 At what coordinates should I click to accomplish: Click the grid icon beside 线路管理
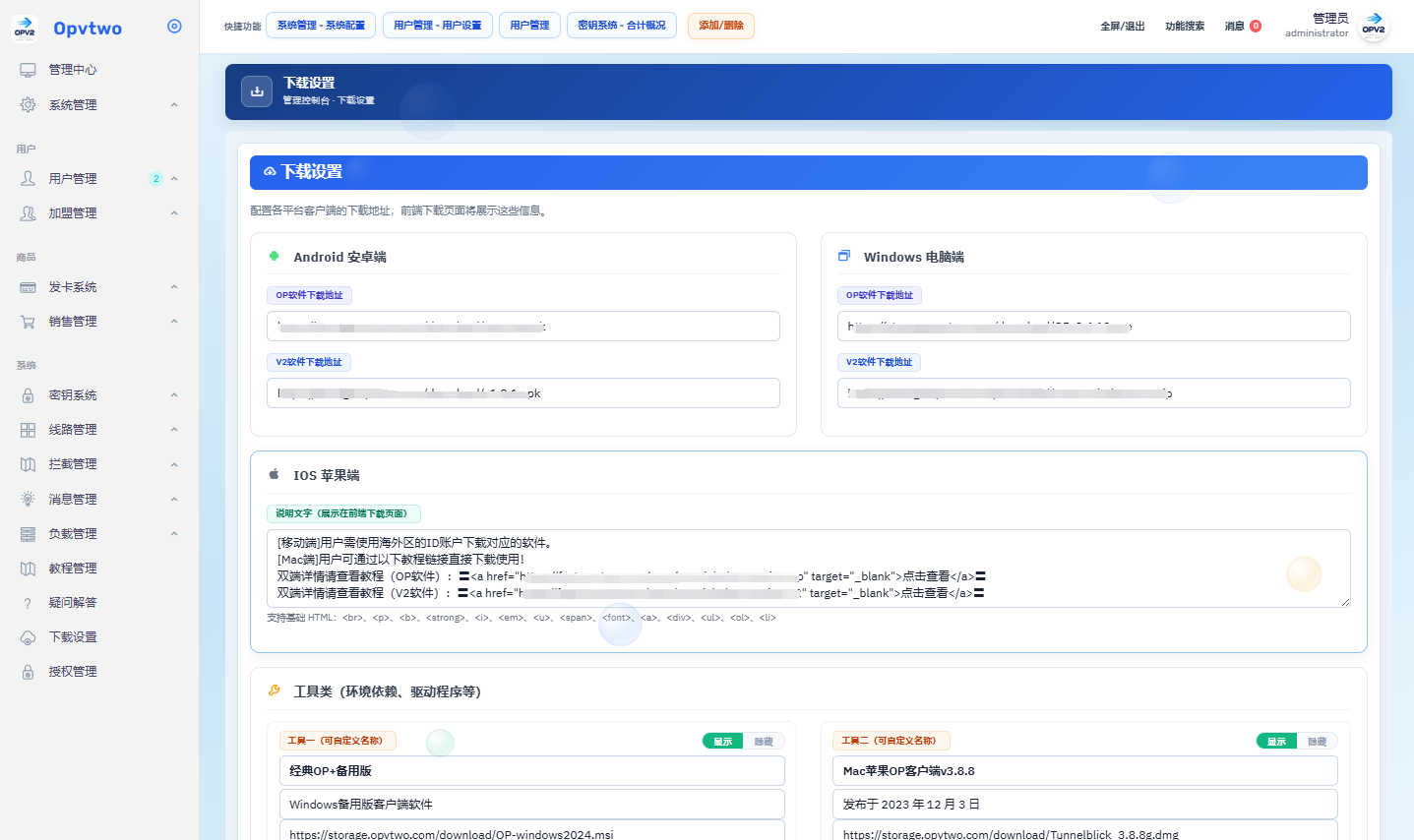click(x=28, y=430)
